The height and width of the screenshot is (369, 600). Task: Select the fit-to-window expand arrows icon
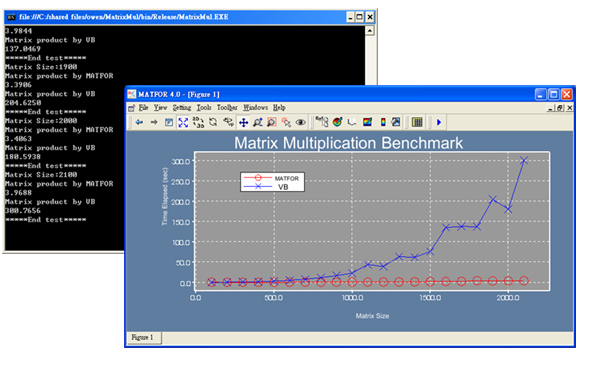point(183,122)
